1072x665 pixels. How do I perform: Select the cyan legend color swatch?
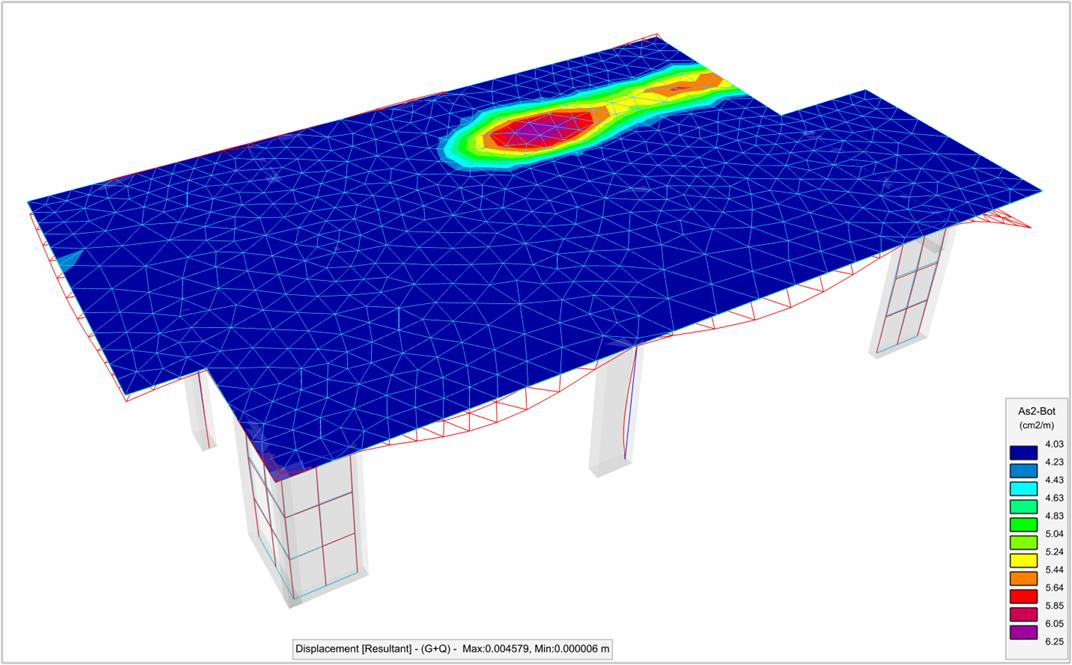(1024, 479)
